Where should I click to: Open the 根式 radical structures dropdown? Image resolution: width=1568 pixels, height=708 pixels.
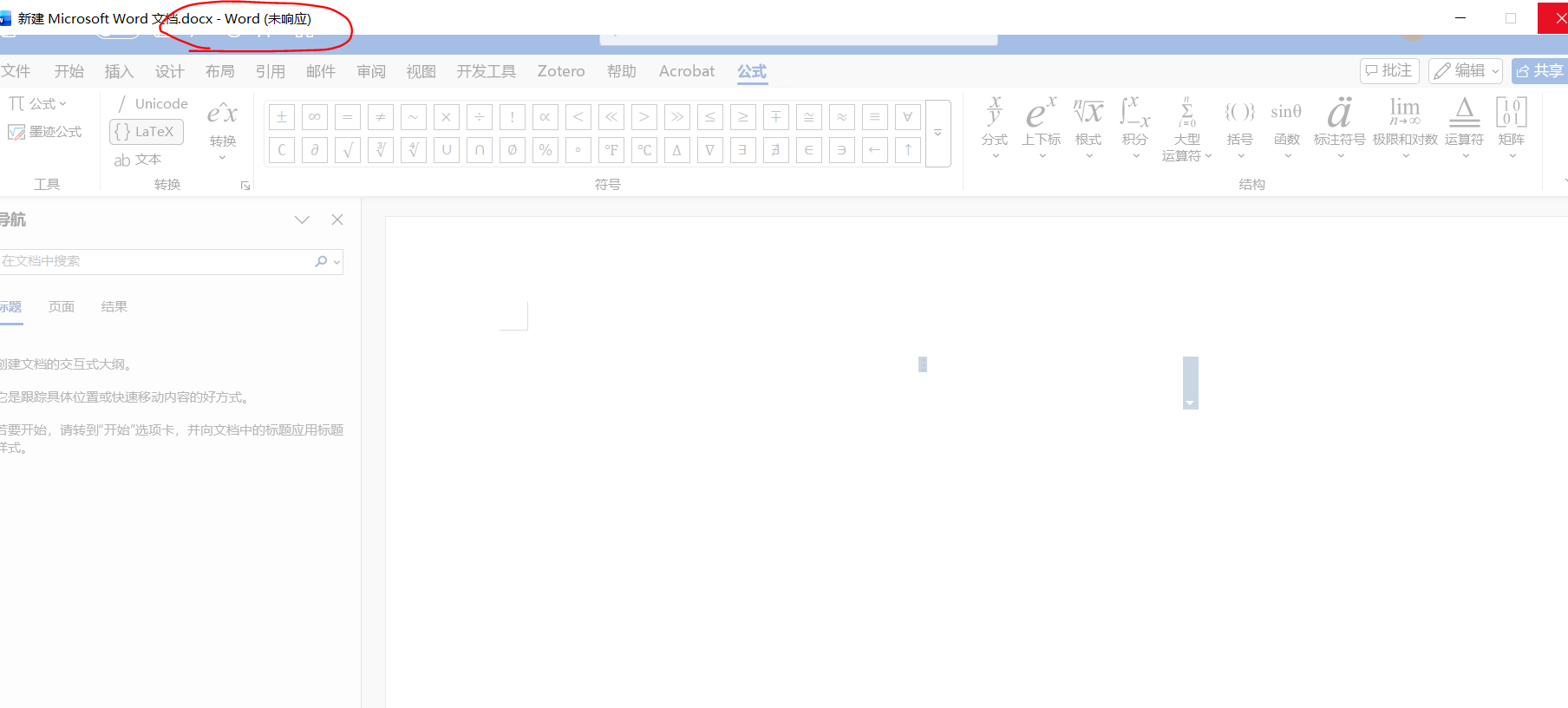point(1088,128)
